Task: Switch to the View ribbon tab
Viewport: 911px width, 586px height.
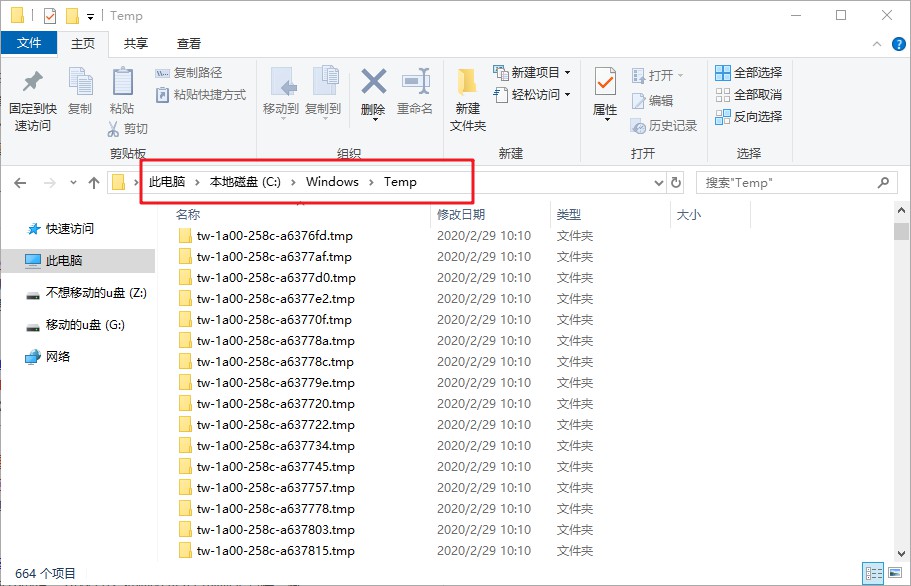Action: [189, 44]
